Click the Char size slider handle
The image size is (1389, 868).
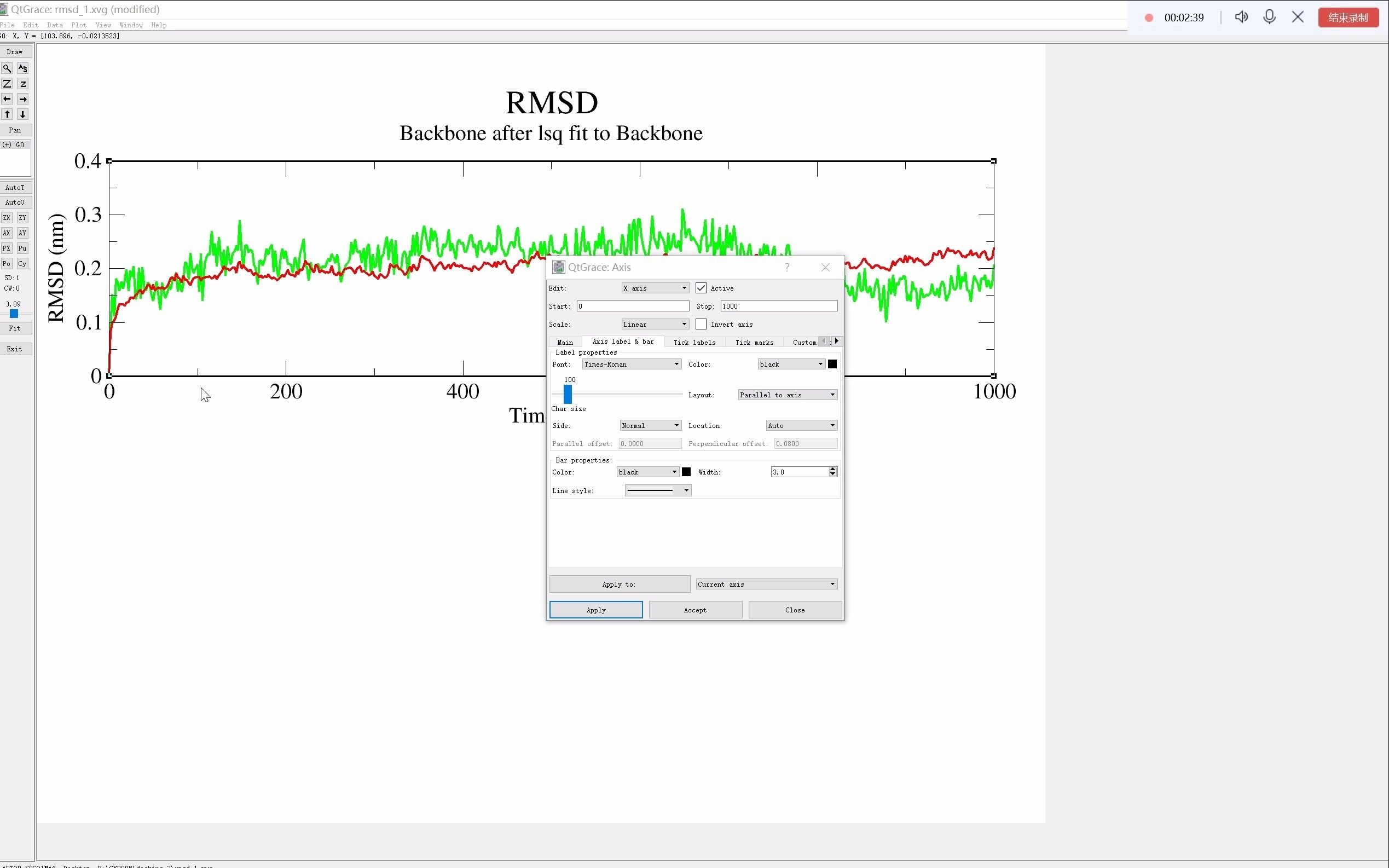tap(568, 395)
